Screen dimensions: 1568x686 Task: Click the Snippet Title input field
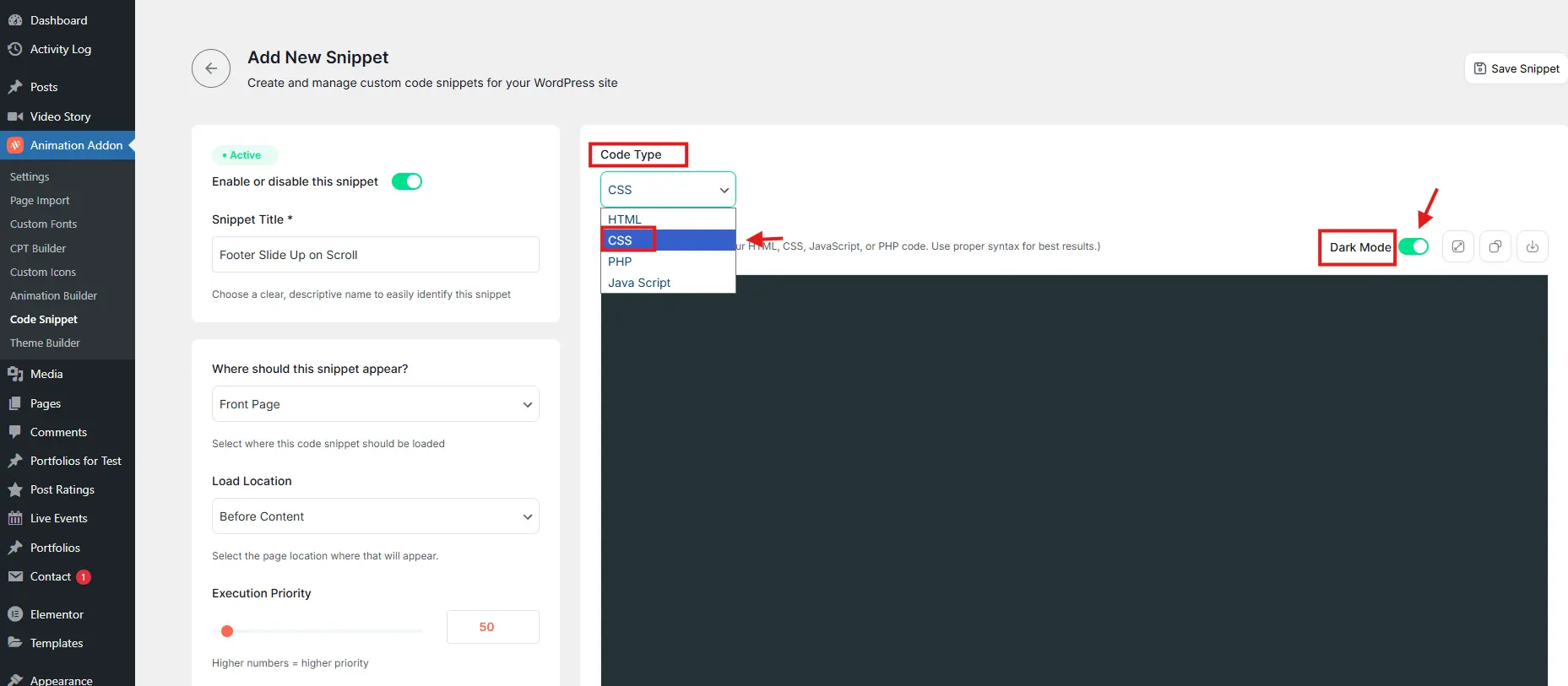click(x=375, y=255)
